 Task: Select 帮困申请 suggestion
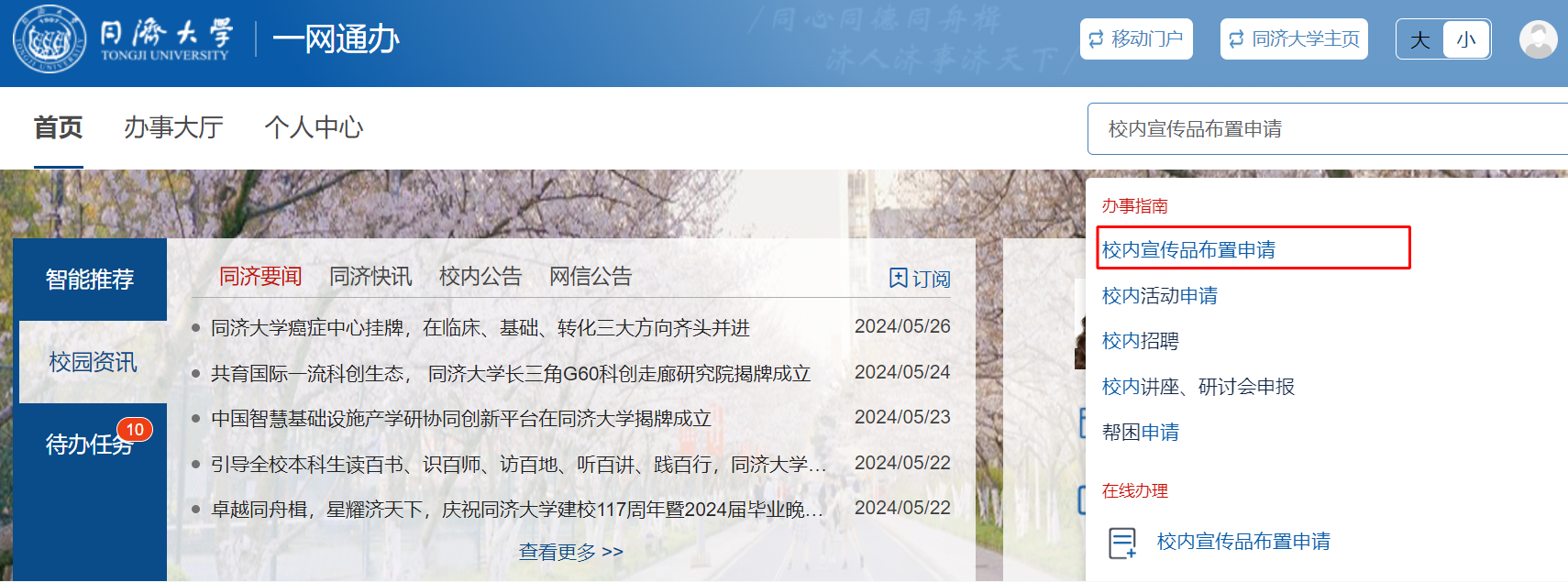click(1141, 433)
